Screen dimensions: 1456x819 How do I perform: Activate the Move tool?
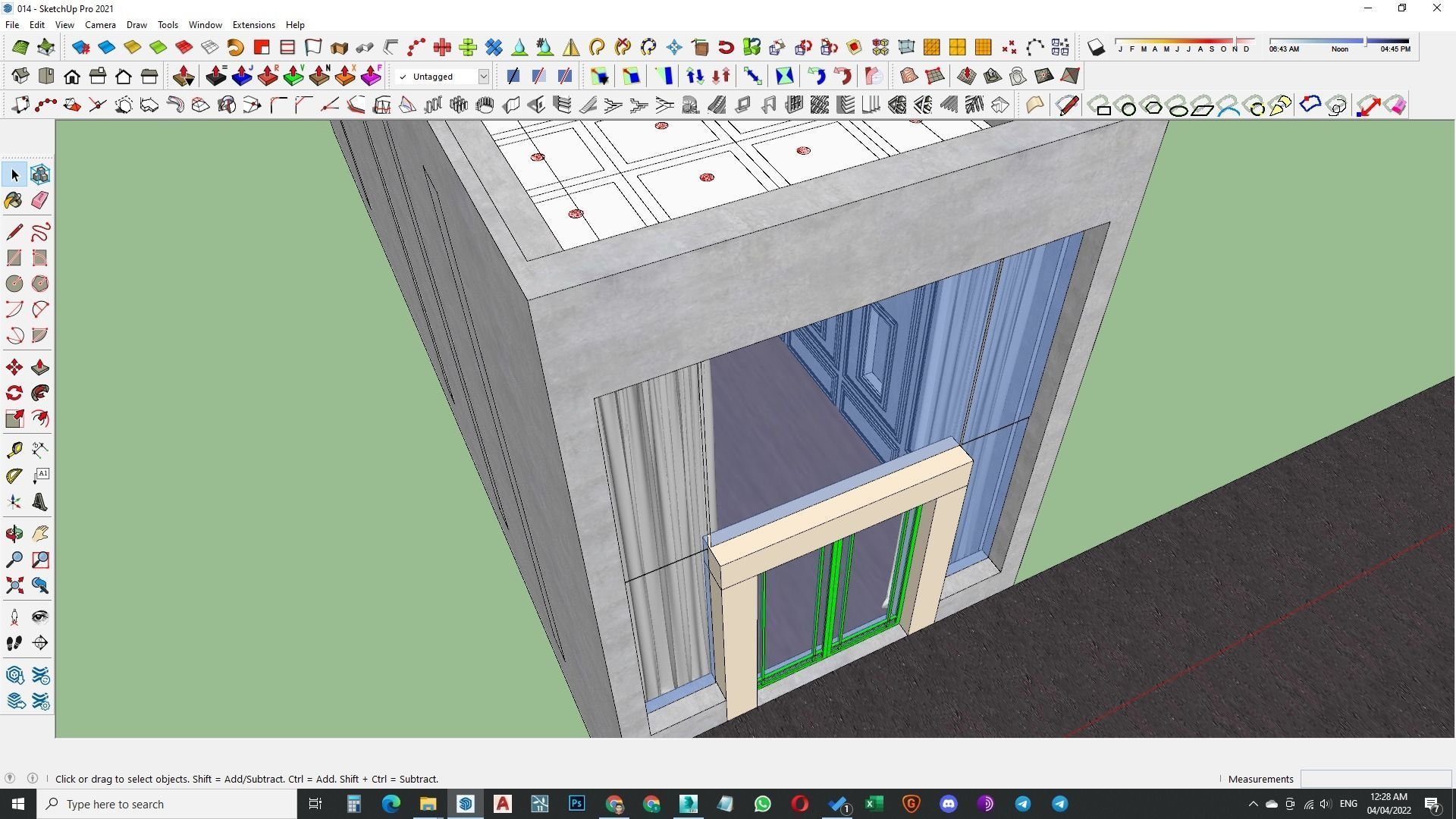tap(14, 368)
